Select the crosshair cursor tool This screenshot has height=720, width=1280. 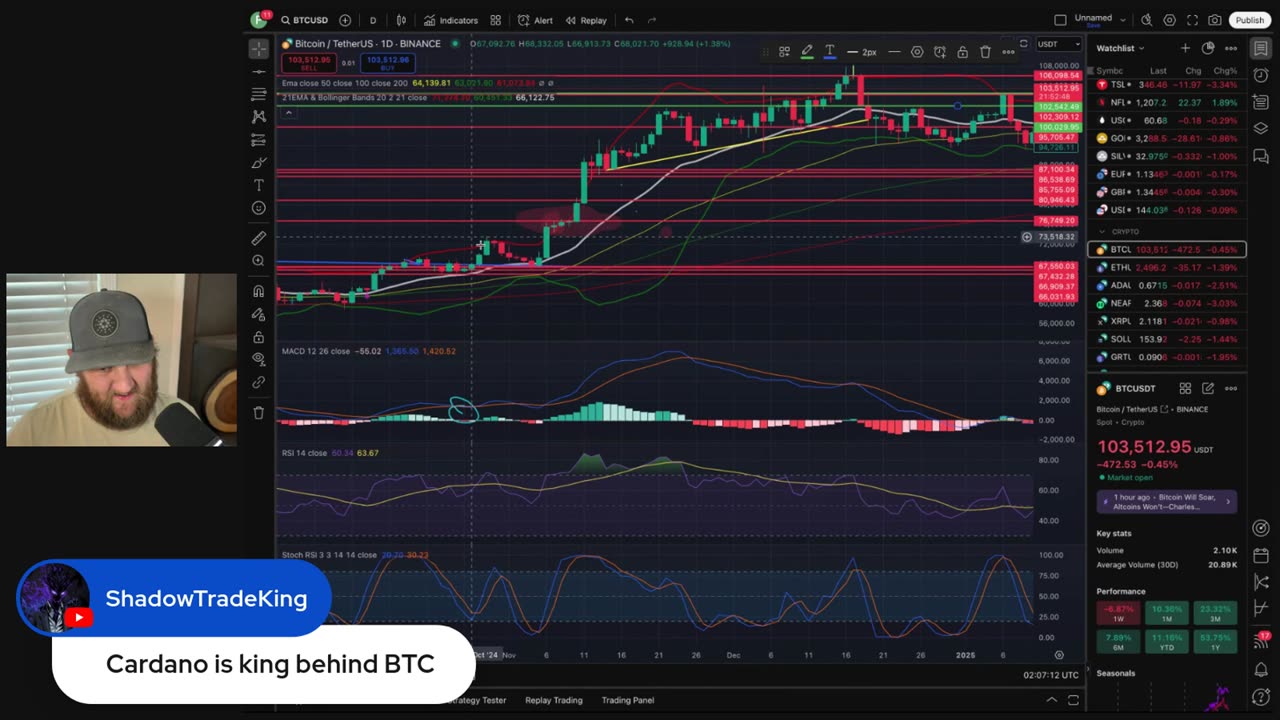[x=259, y=48]
